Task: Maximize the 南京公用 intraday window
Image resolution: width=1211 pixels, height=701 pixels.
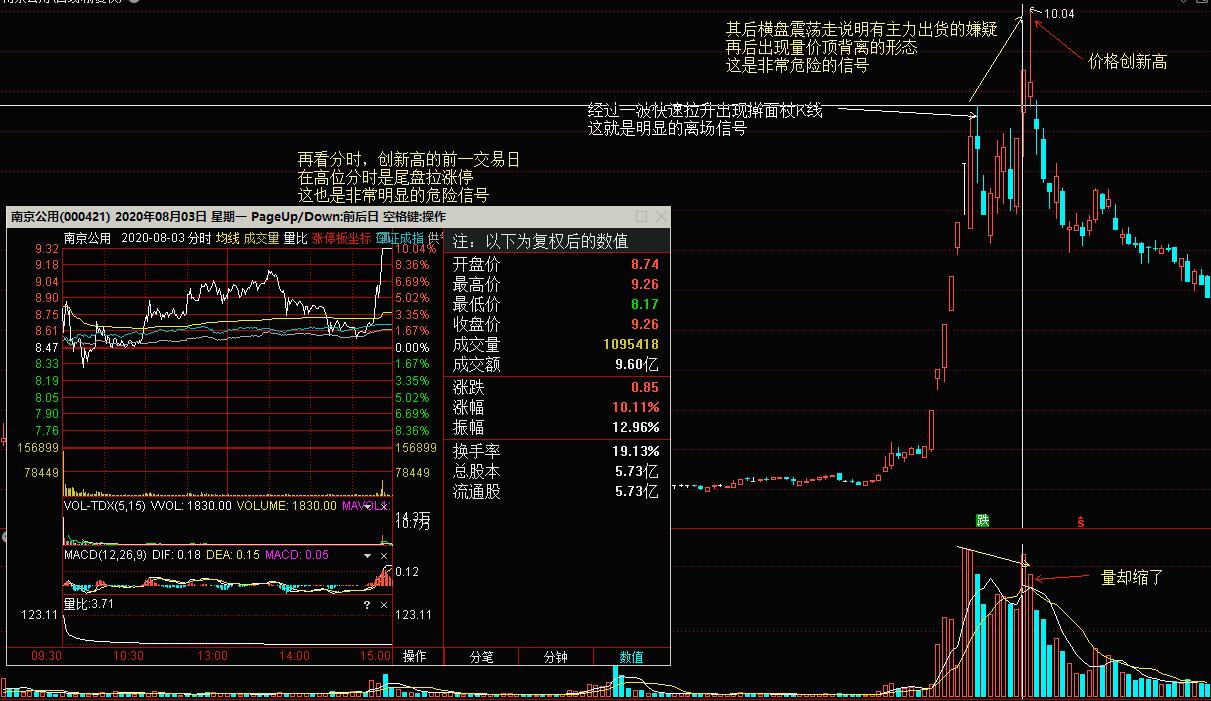Action: click(x=641, y=216)
